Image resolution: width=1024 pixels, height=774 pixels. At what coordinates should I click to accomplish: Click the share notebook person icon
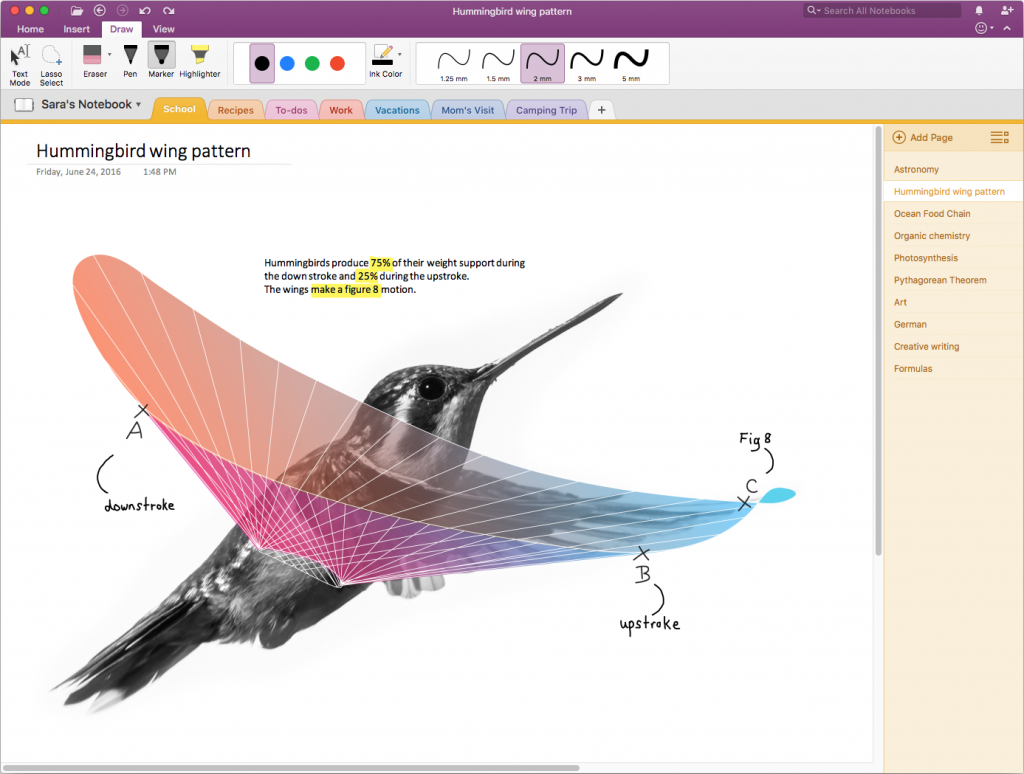point(1006,10)
